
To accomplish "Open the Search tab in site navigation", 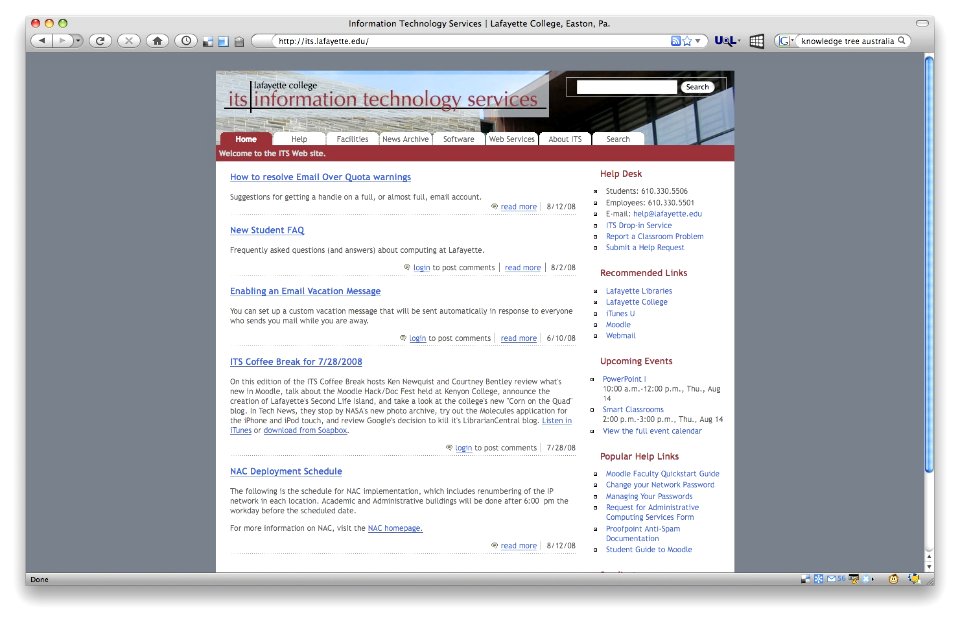I will (618, 139).
